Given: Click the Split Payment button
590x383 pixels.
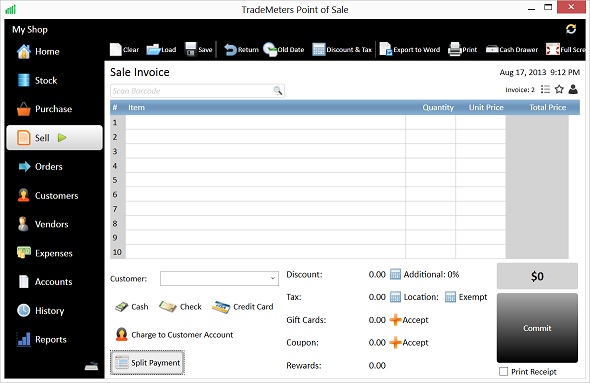Looking at the screenshot, I should tap(147, 363).
